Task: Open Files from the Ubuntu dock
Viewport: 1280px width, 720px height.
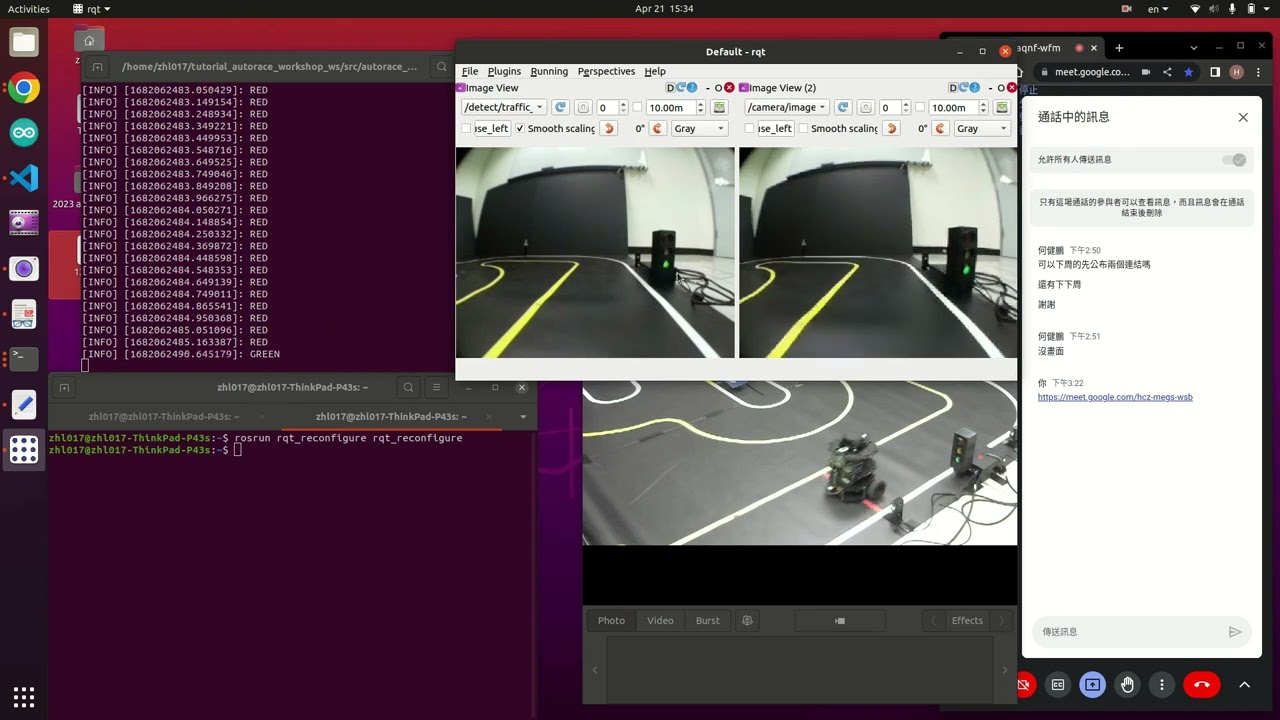Action: (24, 43)
